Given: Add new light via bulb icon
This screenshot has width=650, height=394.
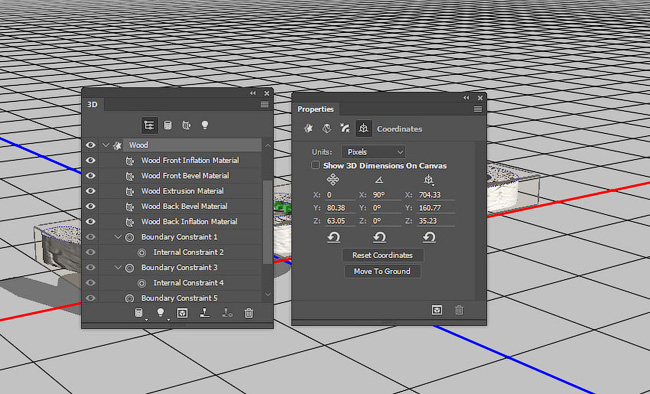Looking at the screenshot, I should tap(160, 313).
